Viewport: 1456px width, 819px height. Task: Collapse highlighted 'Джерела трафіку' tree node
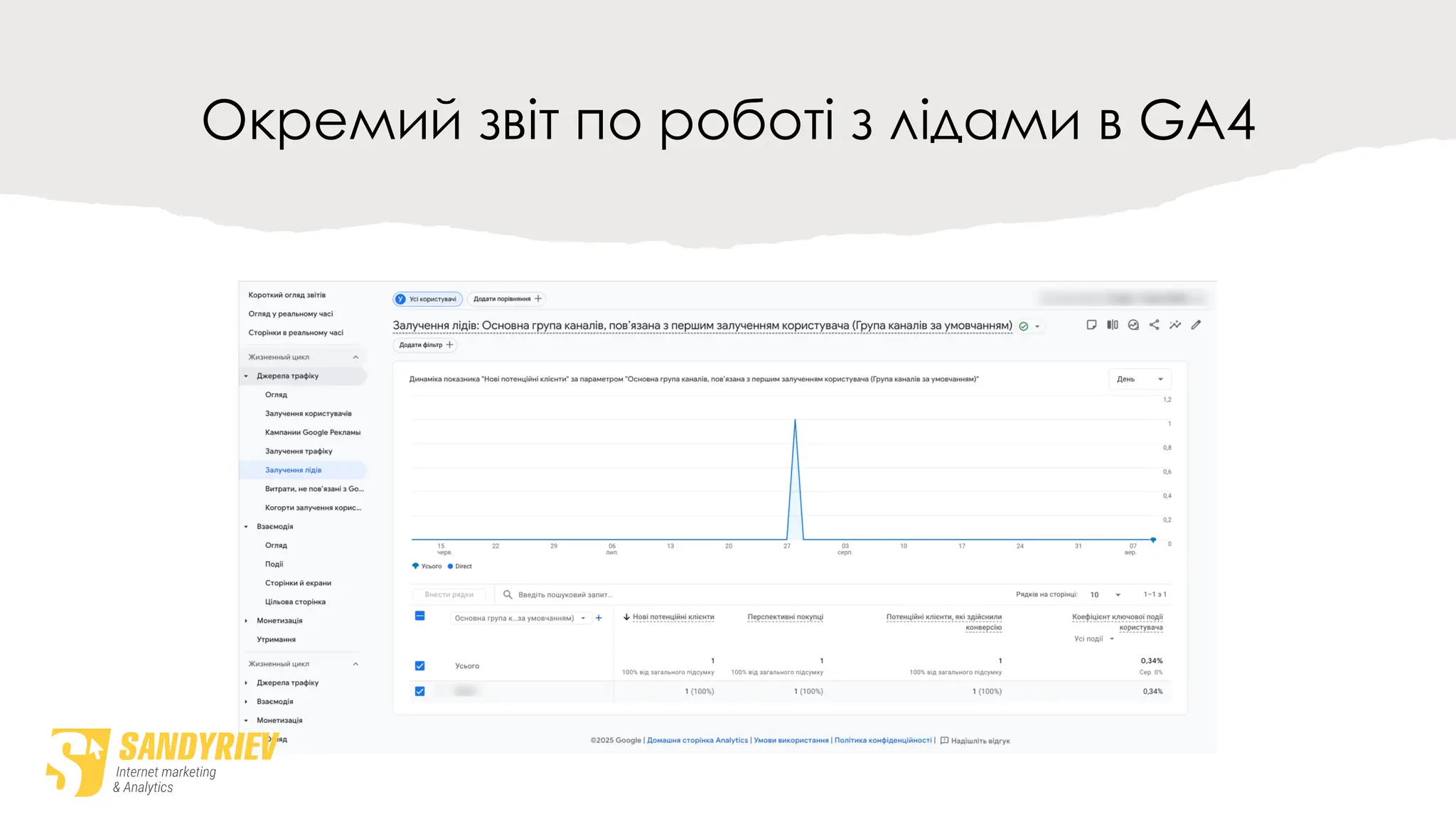click(246, 376)
